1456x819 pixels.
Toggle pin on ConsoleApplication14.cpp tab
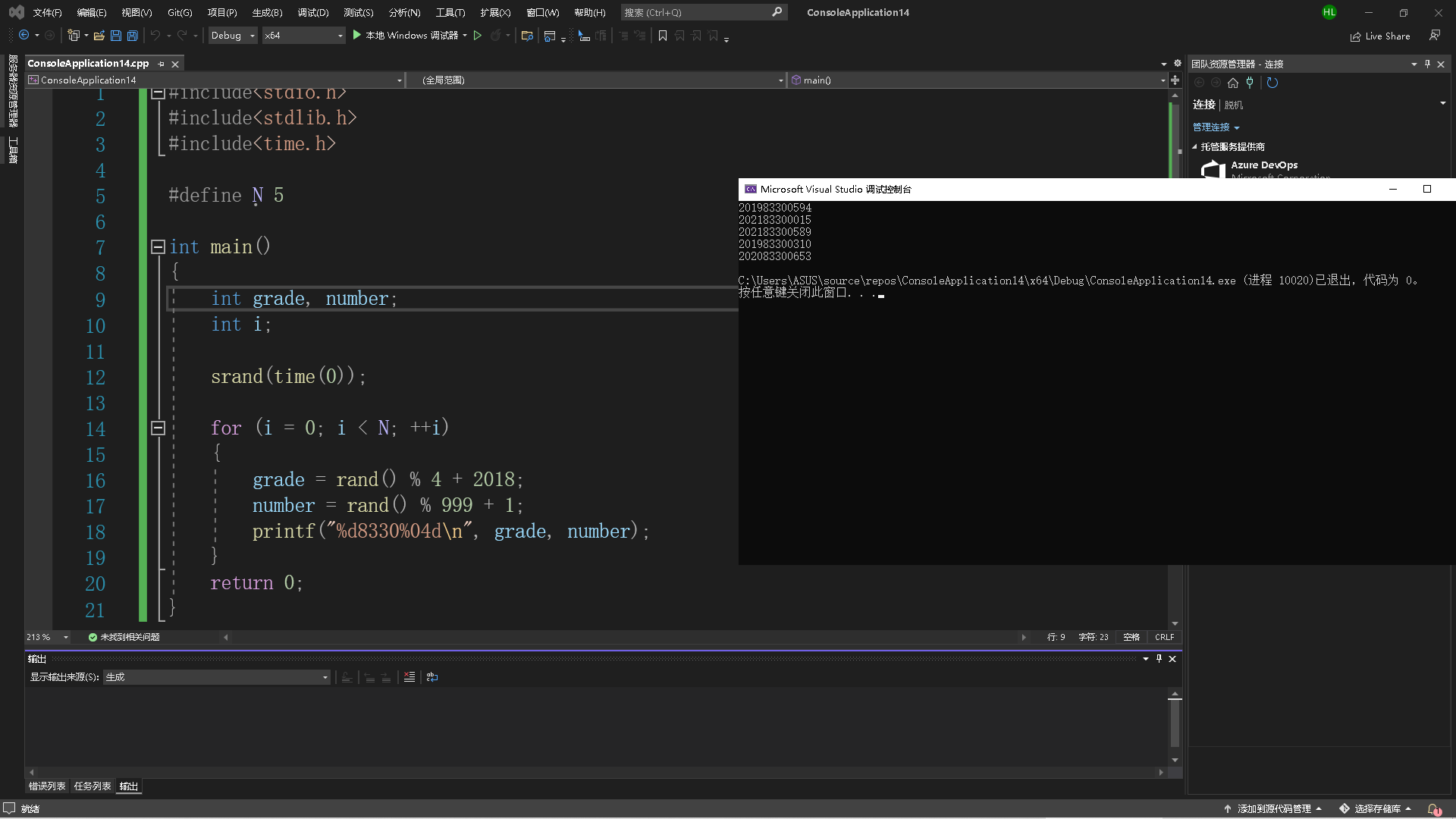click(x=161, y=64)
